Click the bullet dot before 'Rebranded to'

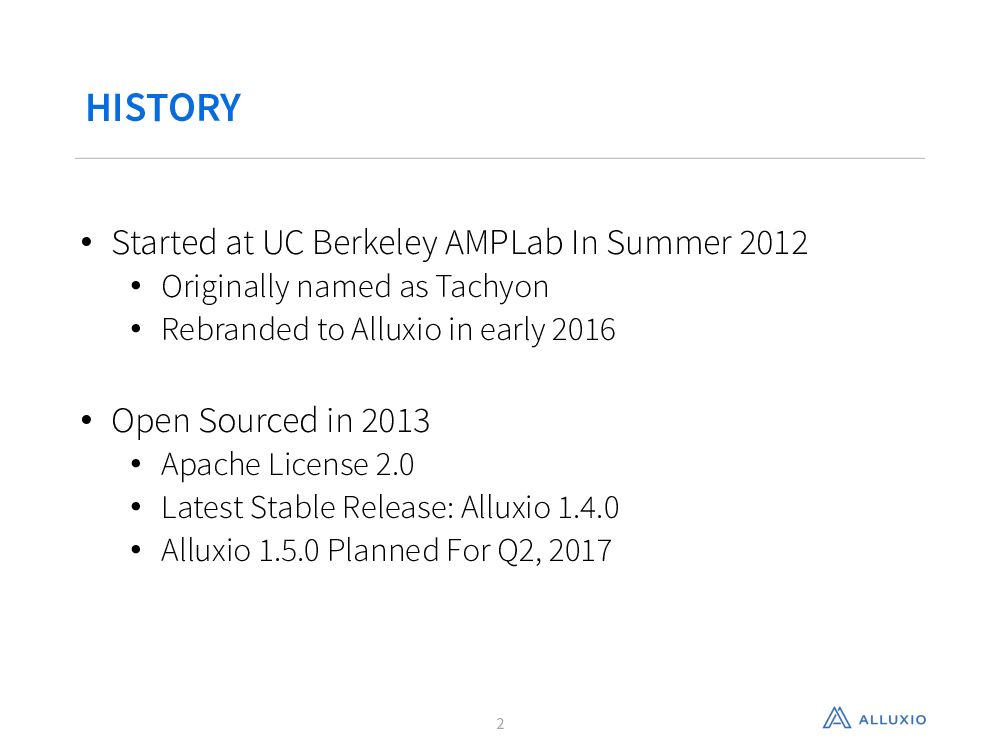[137, 329]
